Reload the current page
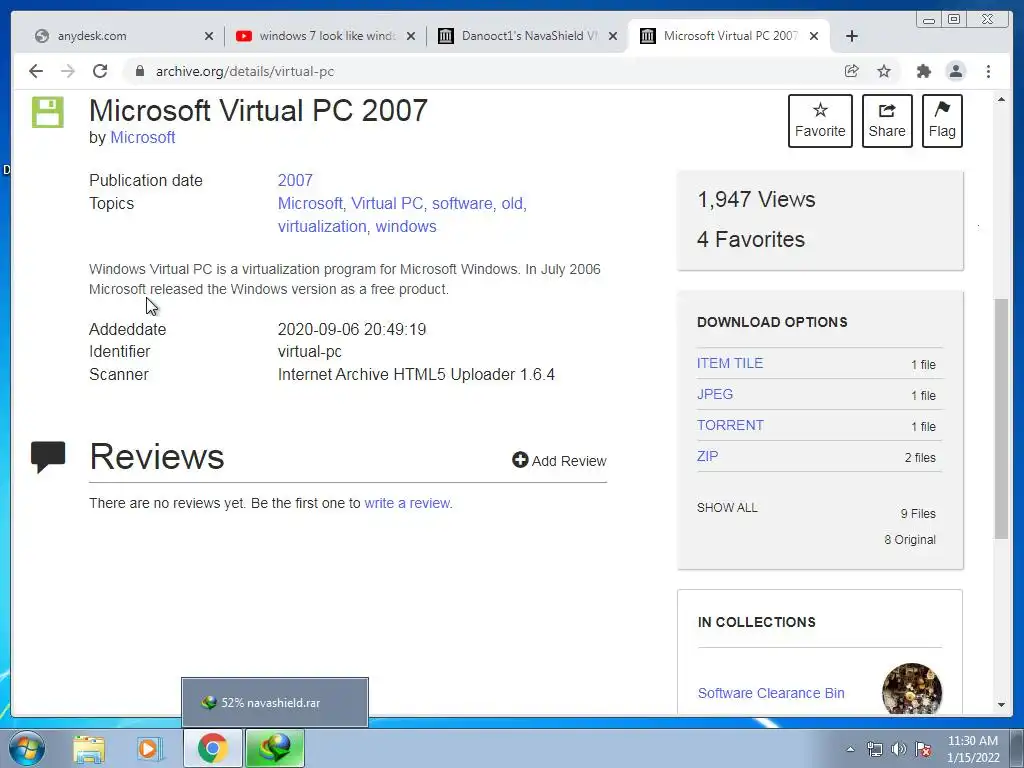 (100, 71)
